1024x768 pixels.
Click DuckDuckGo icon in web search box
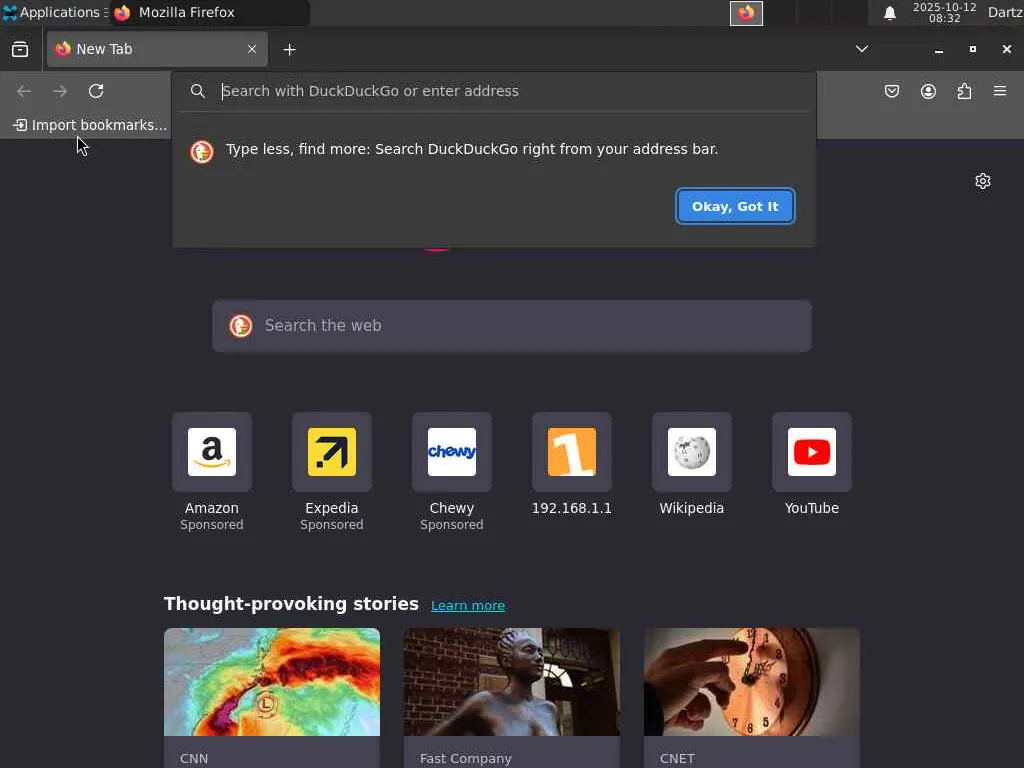click(x=241, y=325)
